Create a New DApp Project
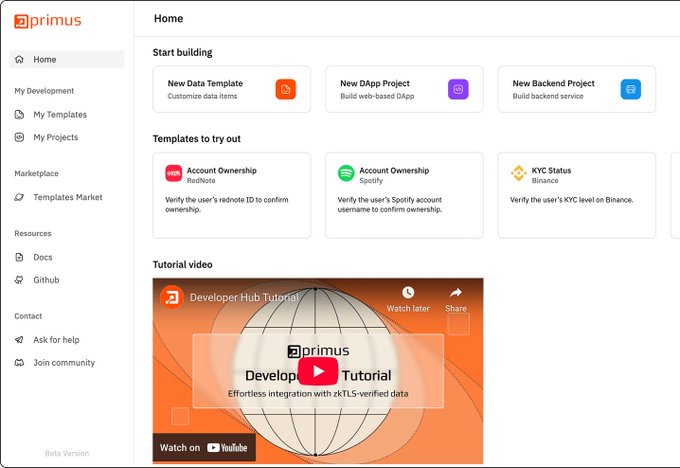Image resolution: width=680 pixels, height=468 pixels. coord(404,89)
